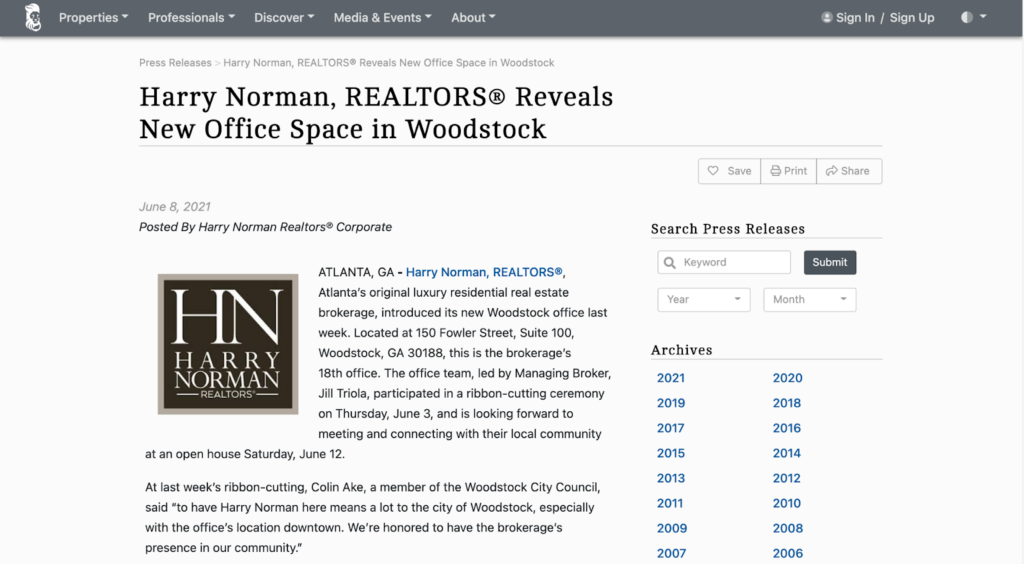Image resolution: width=1024 pixels, height=564 pixels.
Task: Open the 2006 archive
Action: pos(788,553)
